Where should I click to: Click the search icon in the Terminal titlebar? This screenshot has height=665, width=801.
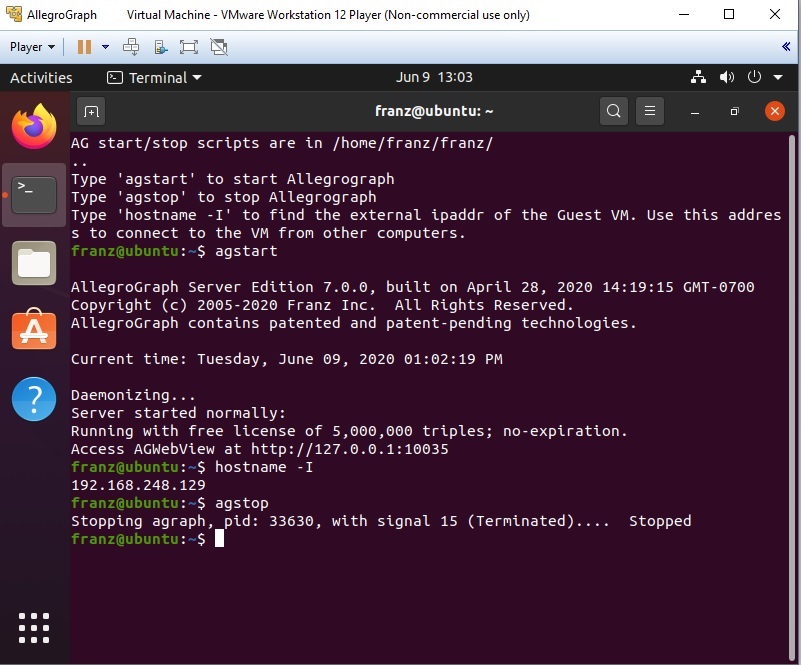click(614, 111)
